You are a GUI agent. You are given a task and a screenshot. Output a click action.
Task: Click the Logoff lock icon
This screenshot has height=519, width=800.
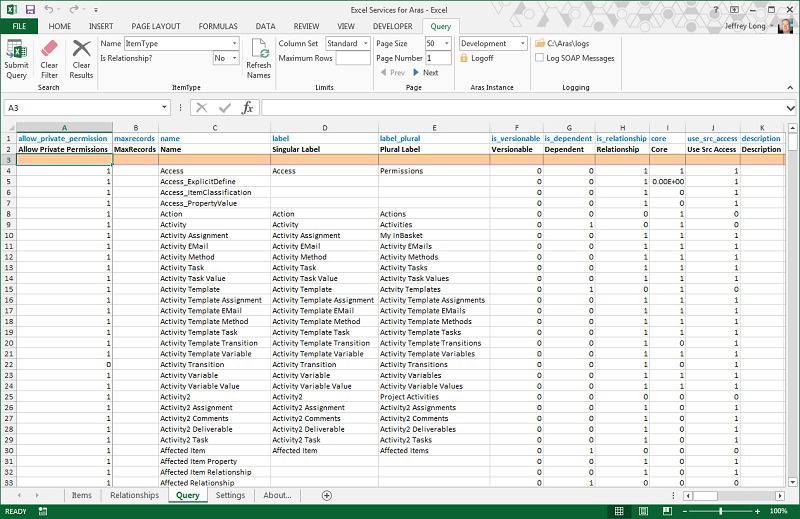464,58
